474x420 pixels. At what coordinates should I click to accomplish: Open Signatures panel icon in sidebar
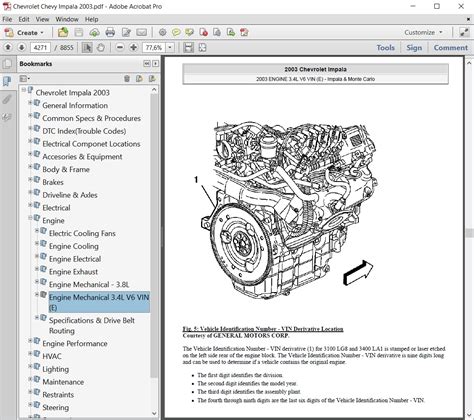7,117
